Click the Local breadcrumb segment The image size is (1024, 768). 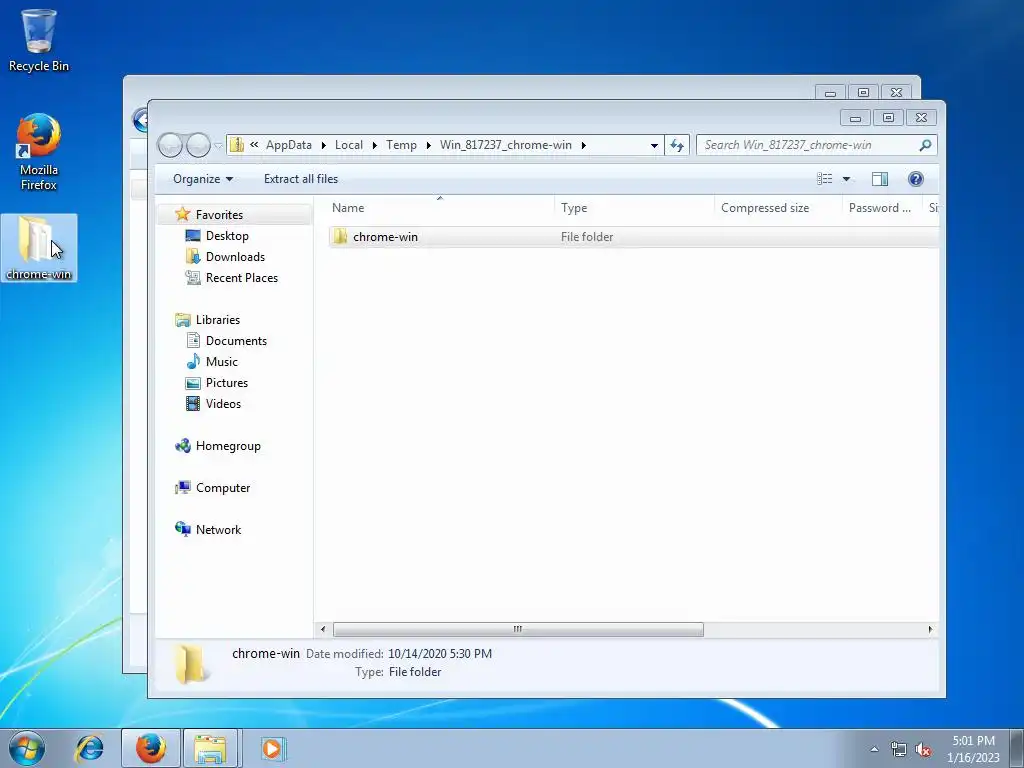click(x=349, y=145)
